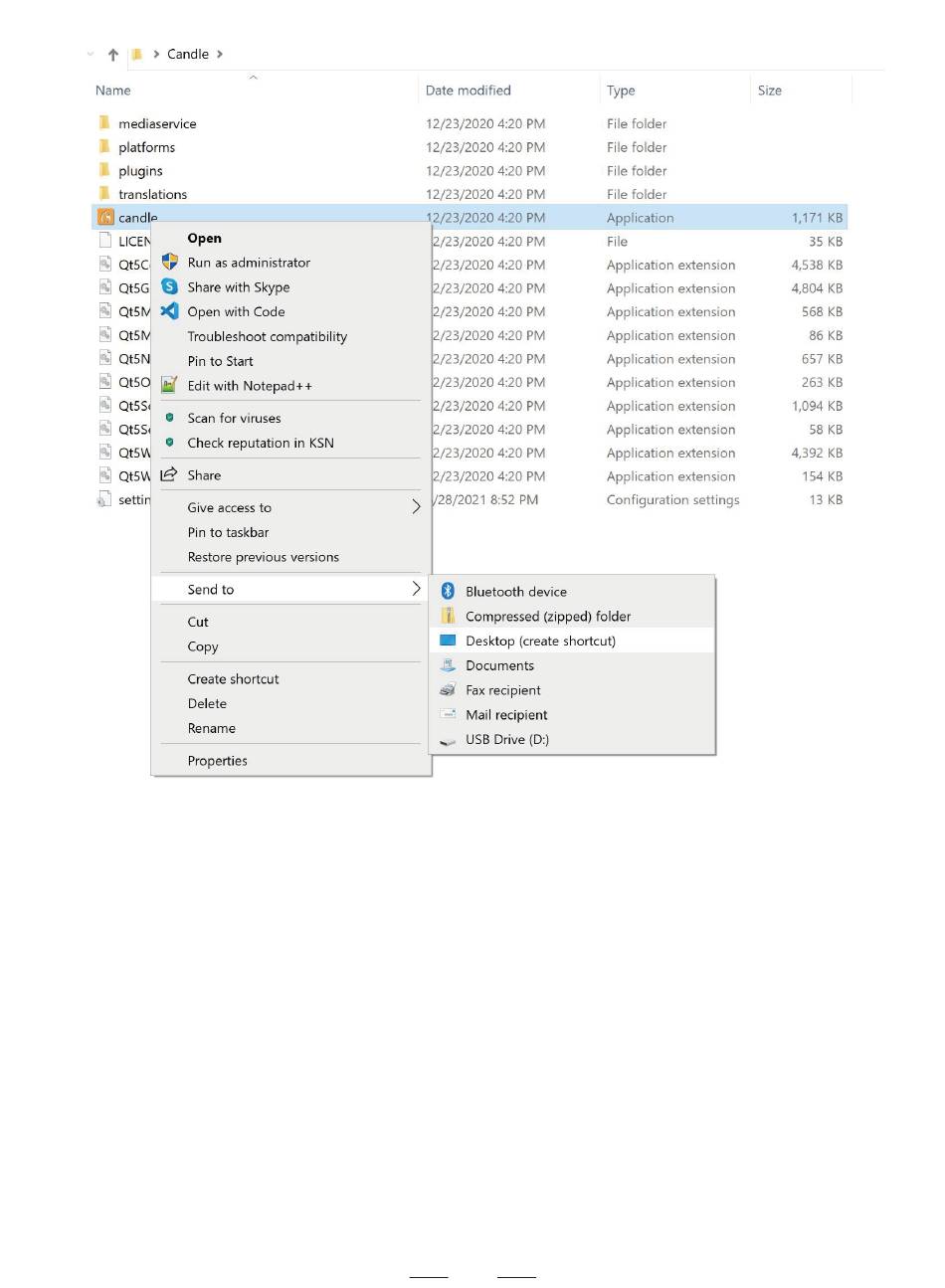Sort by the Name column header
Viewport: 945px width, 1288px height.
click(113, 91)
